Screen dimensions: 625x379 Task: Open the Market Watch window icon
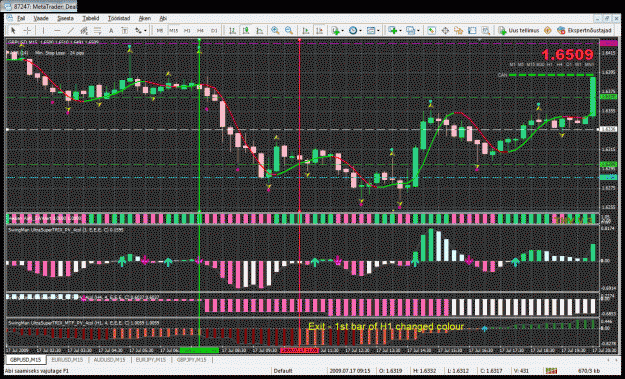tap(431, 30)
